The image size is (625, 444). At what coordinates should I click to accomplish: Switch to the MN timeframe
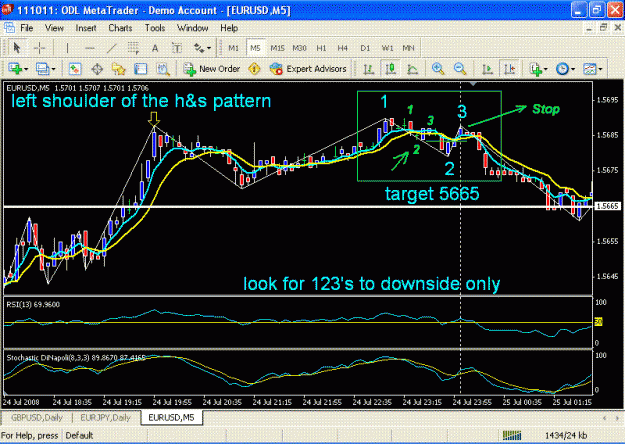pos(409,48)
